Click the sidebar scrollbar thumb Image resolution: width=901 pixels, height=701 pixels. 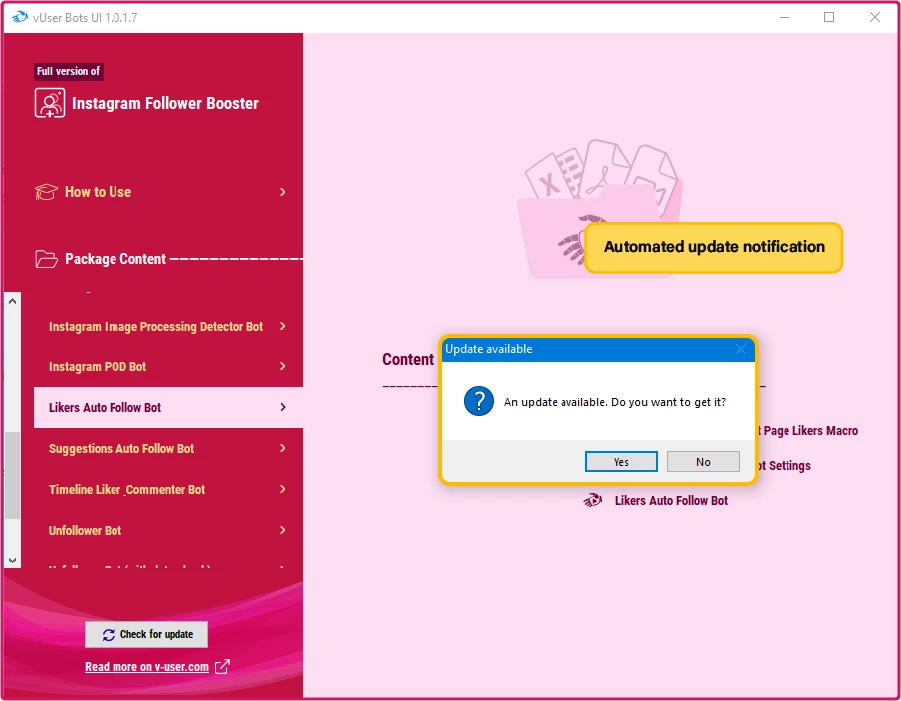tap(13, 475)
